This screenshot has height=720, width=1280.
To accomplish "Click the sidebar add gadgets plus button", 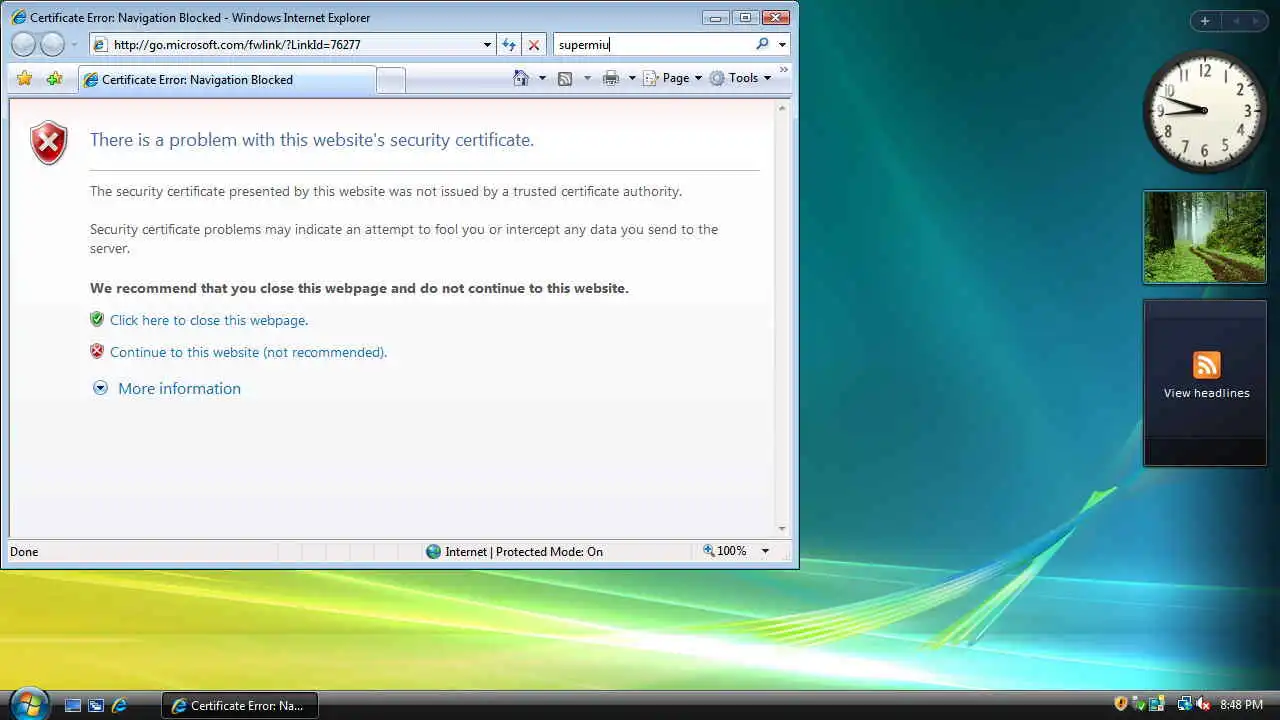I will tap(1205, 21).
